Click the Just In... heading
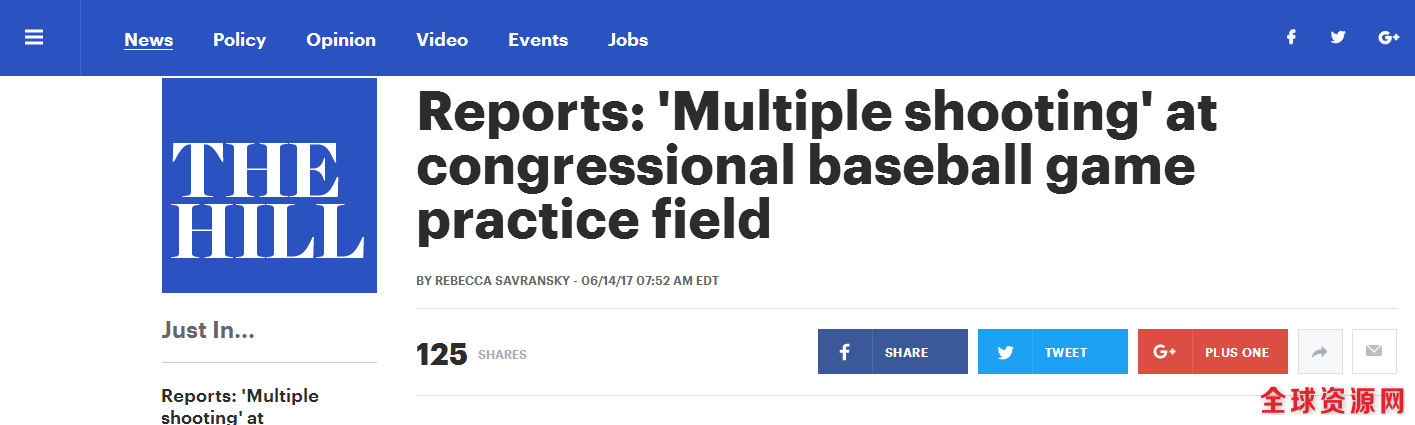The image size is (1415, 425). click(x=208, y=330)
